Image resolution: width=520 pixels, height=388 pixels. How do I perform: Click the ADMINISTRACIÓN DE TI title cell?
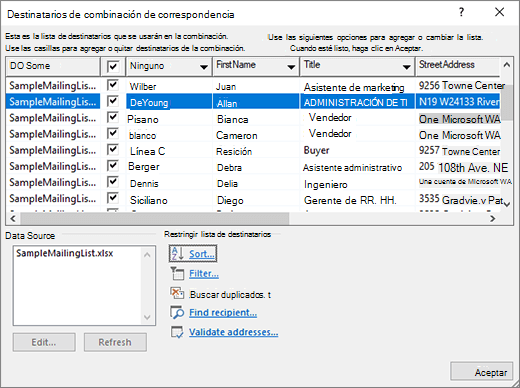(x=357, y=102)
